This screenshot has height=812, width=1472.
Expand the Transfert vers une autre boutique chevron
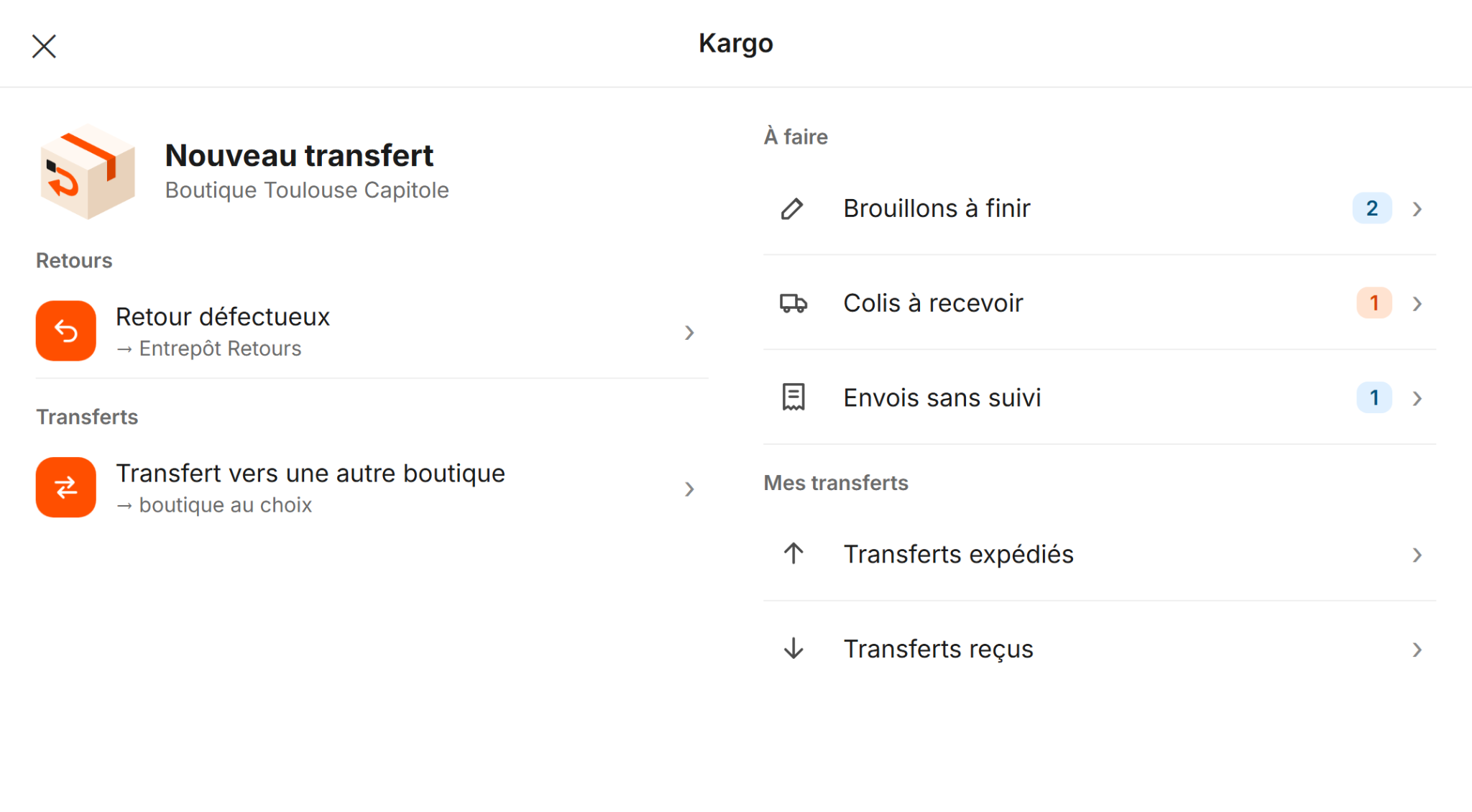[x=689, y=489]
